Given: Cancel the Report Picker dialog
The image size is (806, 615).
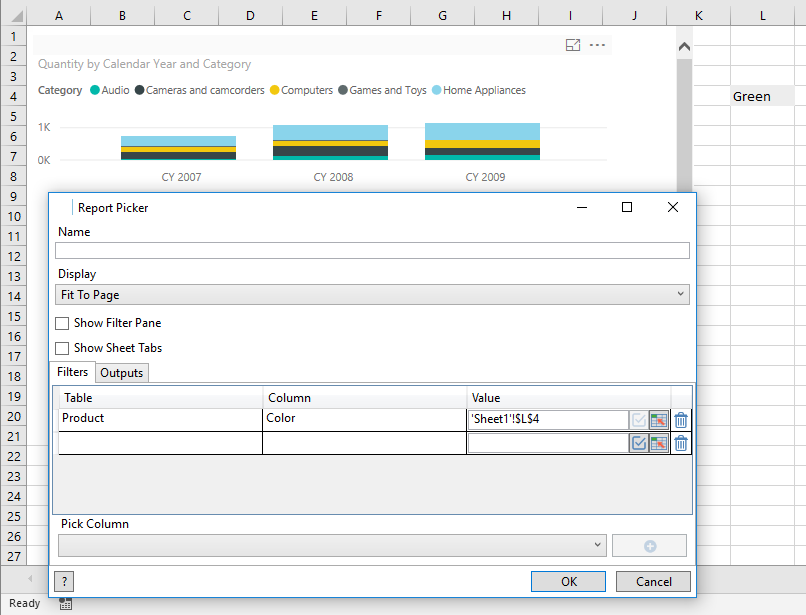Looking at the screenshot, I should click(653, 581).
